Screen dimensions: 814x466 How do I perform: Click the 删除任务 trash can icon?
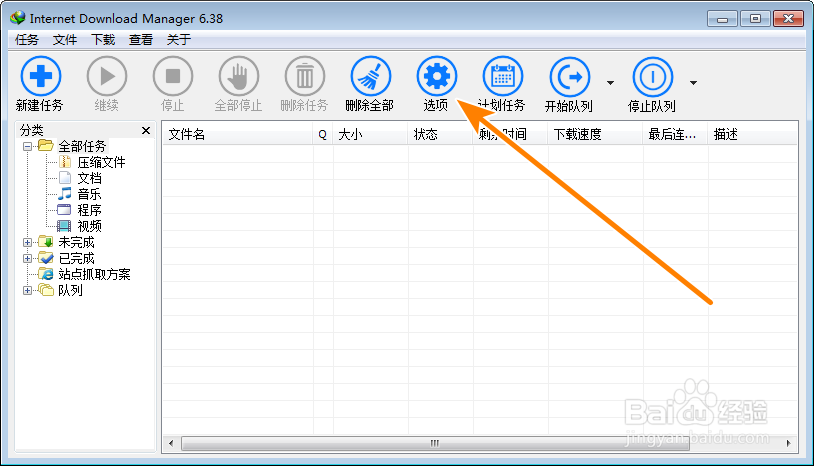(305, 76)
